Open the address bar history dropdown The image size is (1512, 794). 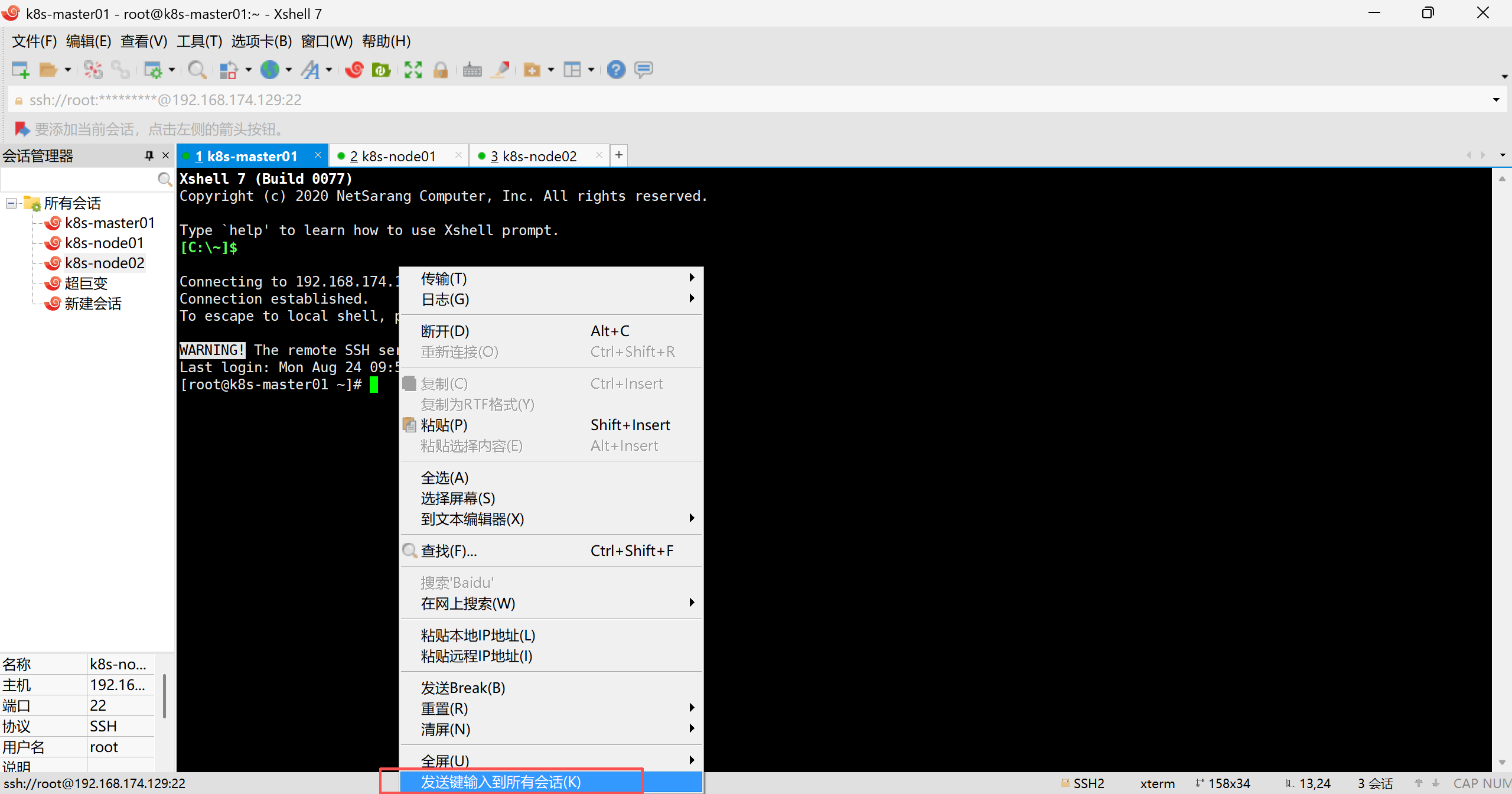click(x=1496, y=100)
